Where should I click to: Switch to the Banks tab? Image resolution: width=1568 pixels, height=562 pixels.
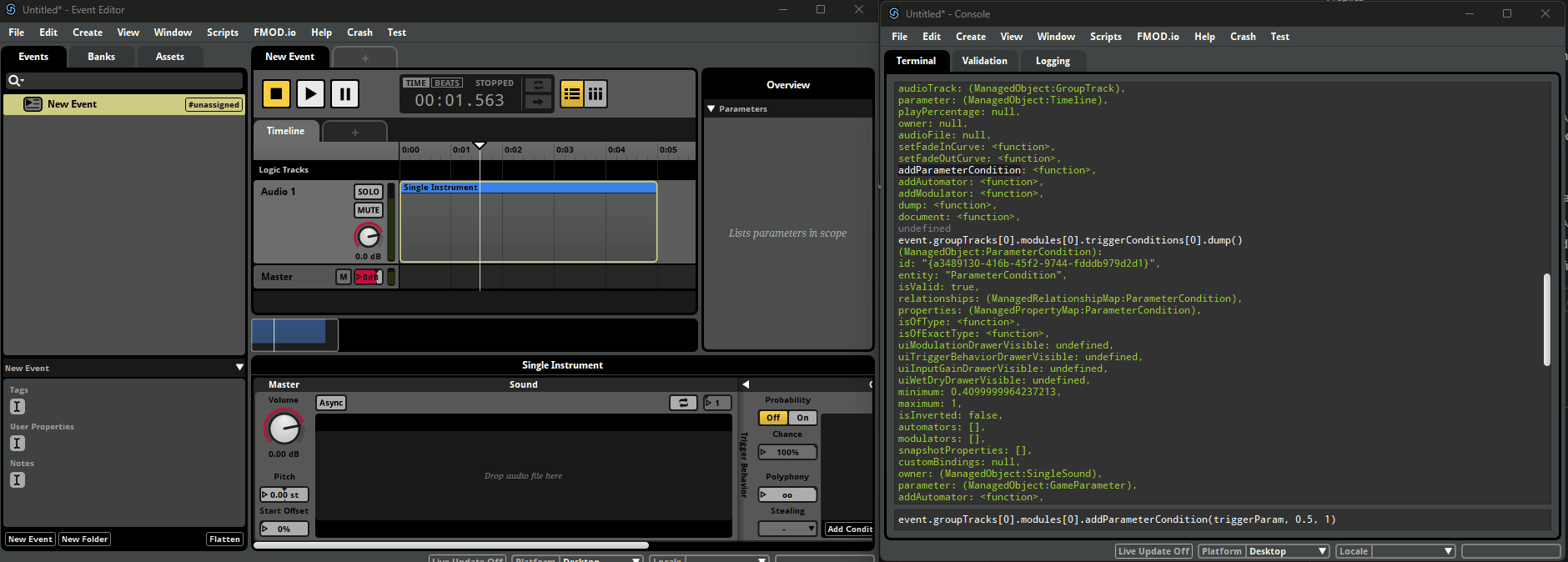point(101,57)
